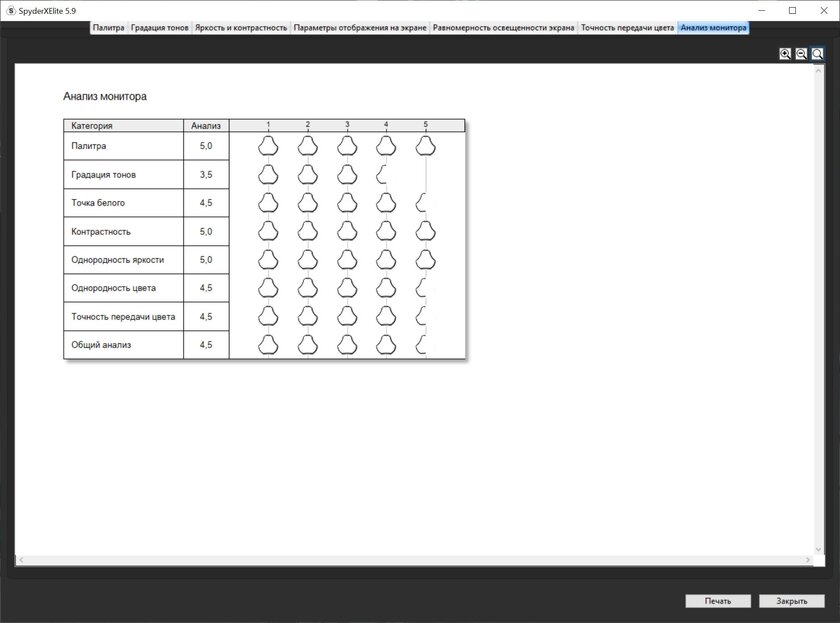The height and width of the screenshot is (623, 840).
Task: Click the Закрыть button
Action: click(791, 601)
